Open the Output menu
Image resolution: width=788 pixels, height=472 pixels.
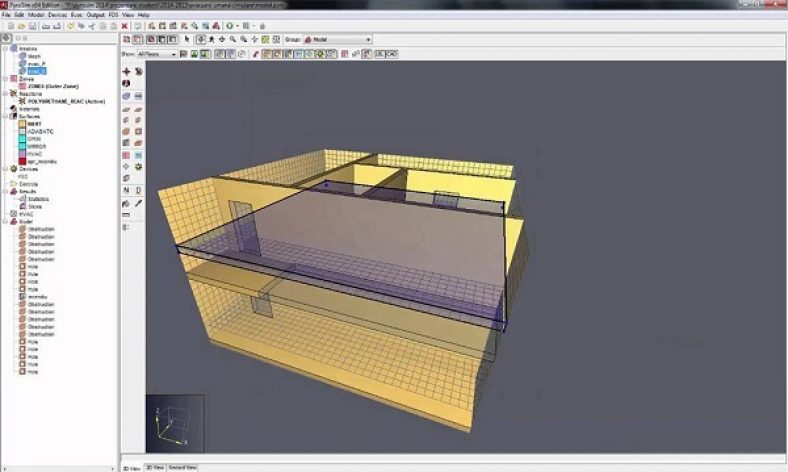coord(95,15)
